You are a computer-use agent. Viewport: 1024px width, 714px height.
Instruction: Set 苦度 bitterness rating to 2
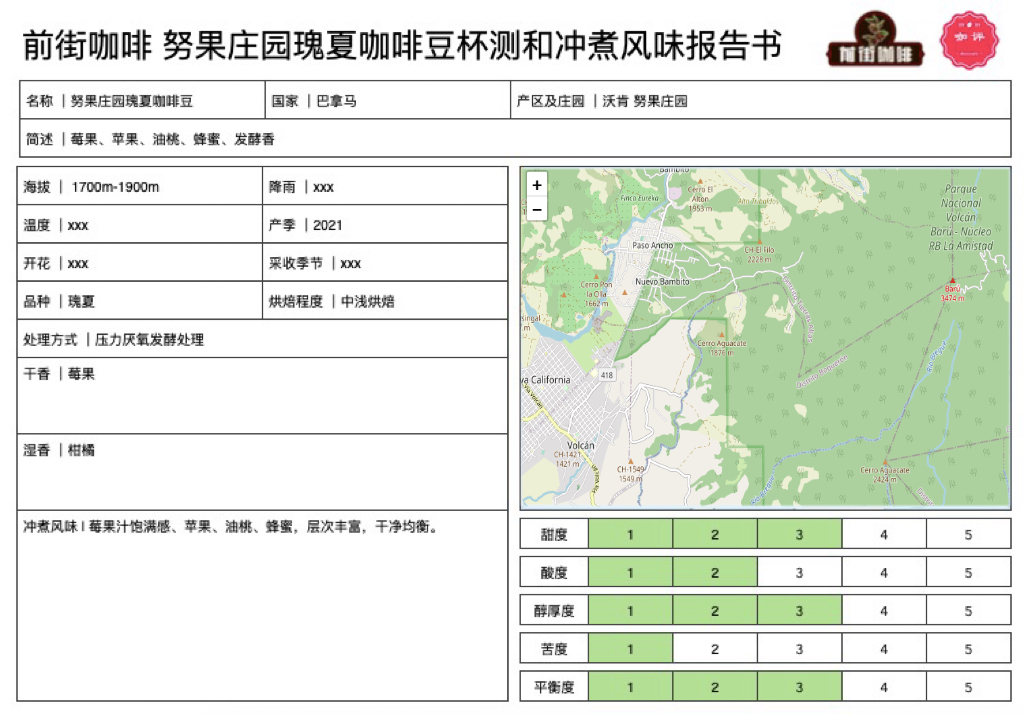pyautogui.click(x=714, y=649)
